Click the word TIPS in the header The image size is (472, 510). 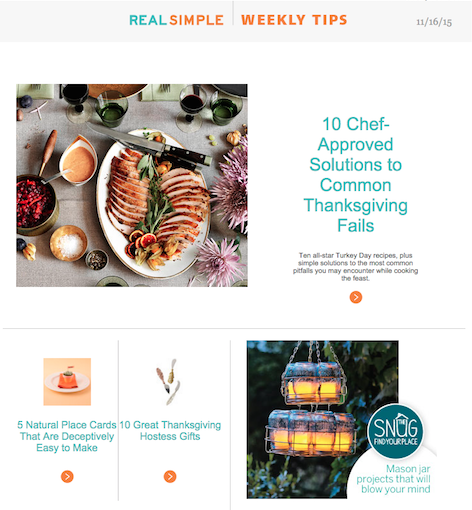coord(330,20)
